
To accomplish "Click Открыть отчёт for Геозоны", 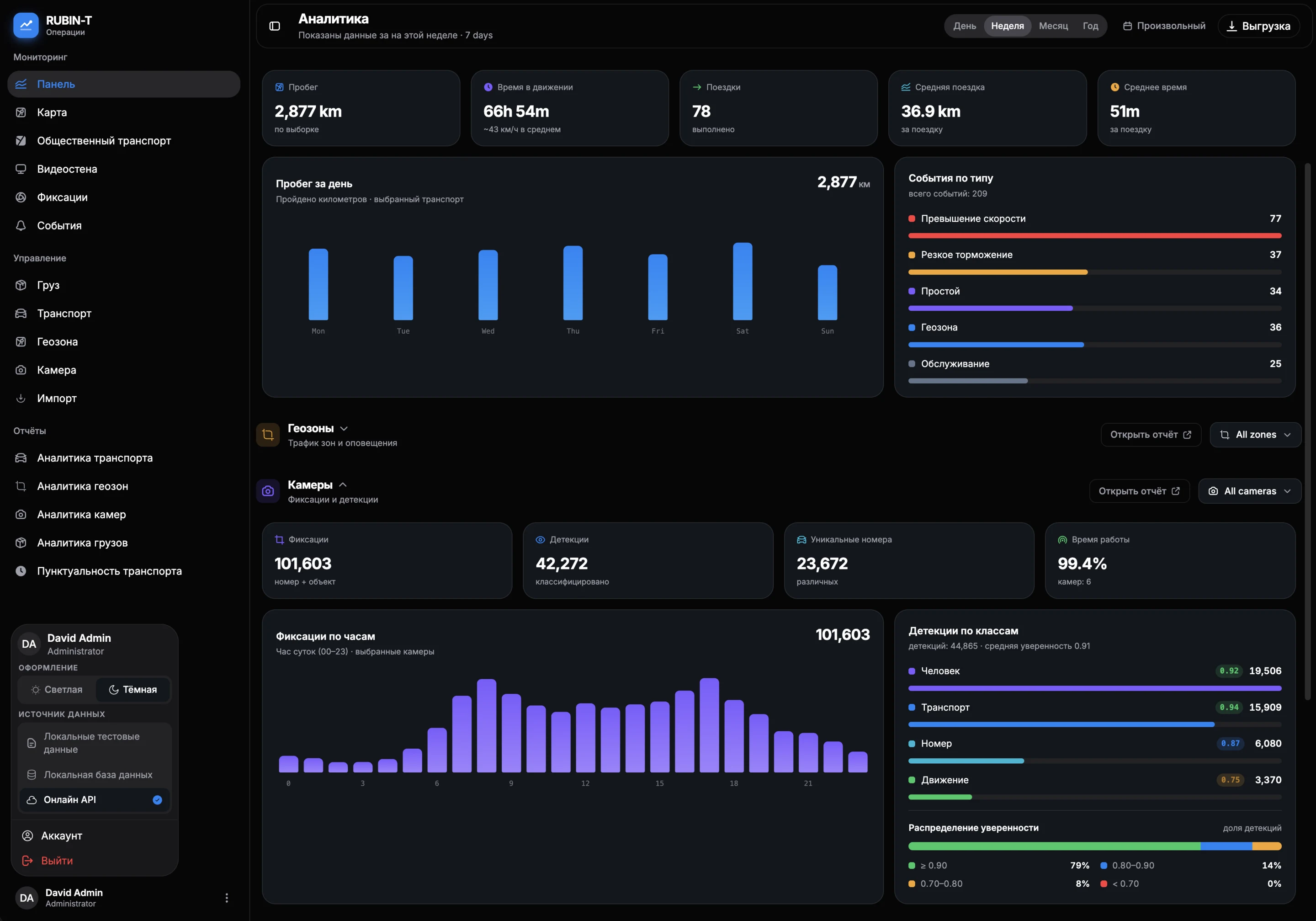I will click(x=1151, y=435).
